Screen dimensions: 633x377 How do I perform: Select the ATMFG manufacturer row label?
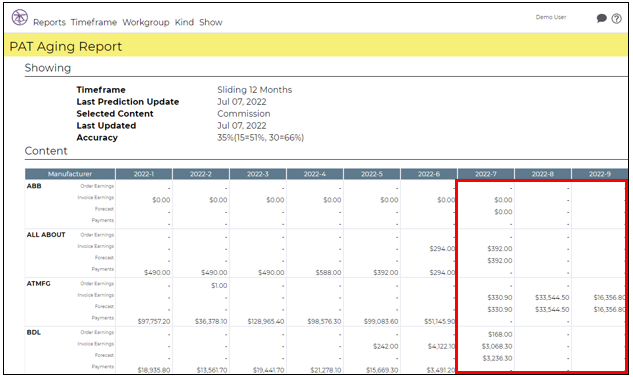tap(39, 284)
